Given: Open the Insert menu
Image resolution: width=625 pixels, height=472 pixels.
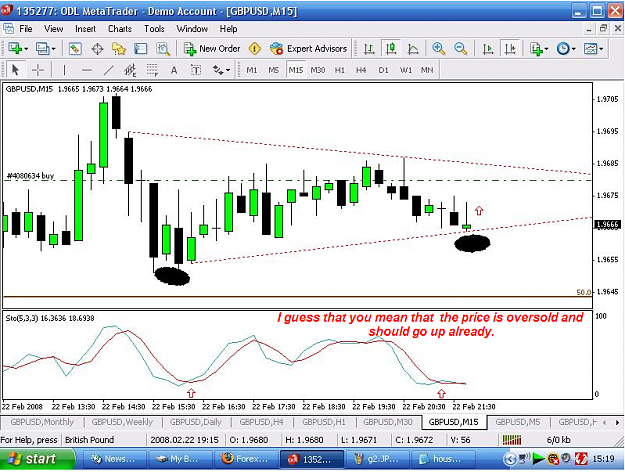Looking at the screenshot, I should pos(85,29).
